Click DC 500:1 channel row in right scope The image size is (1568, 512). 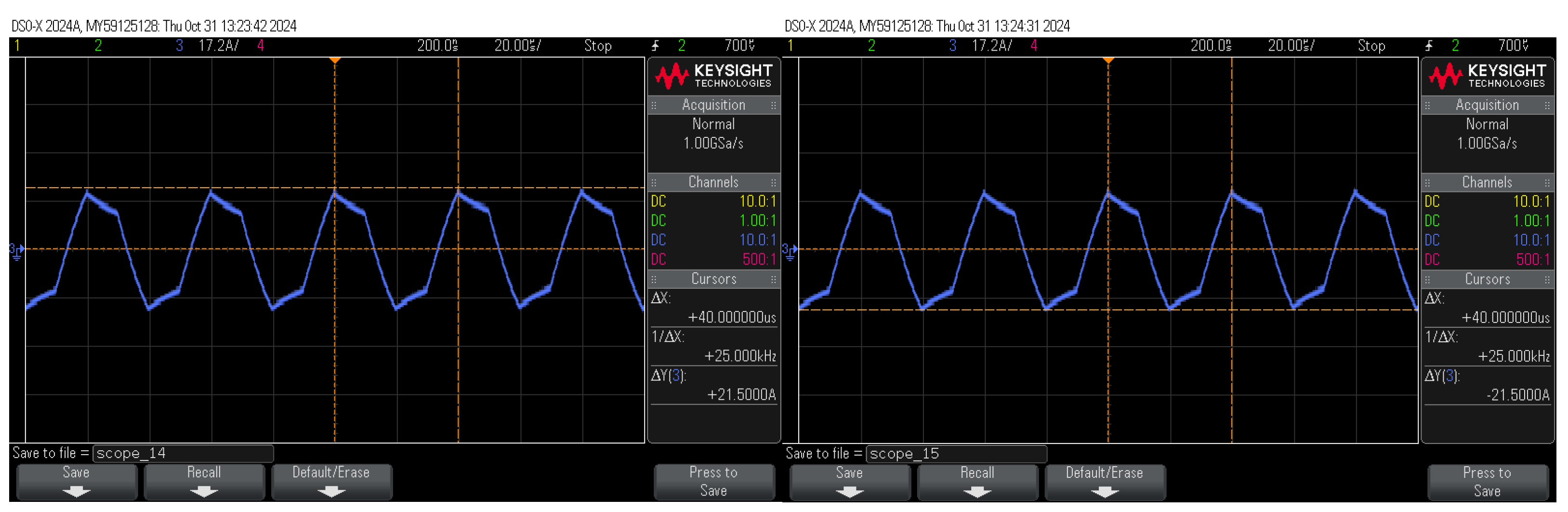coord(1488,260)
